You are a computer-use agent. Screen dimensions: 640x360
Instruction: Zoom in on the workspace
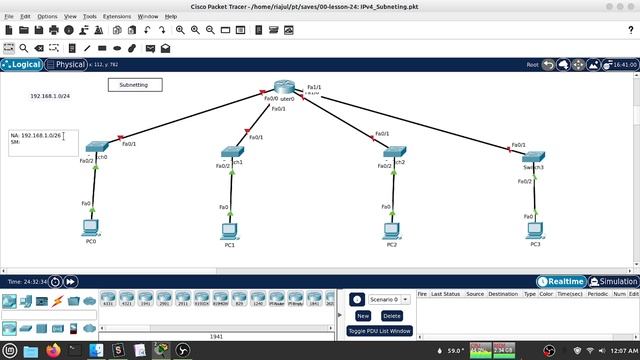pyautogui.click(x=180, y=30)
